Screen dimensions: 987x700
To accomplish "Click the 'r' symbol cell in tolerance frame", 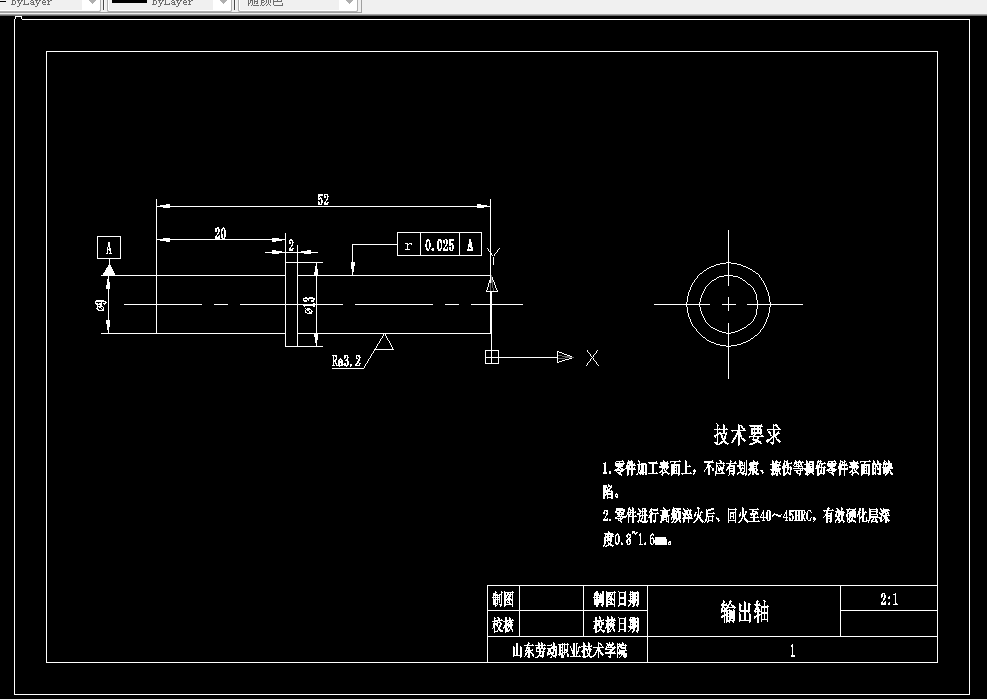I will [x=408, y=245].
